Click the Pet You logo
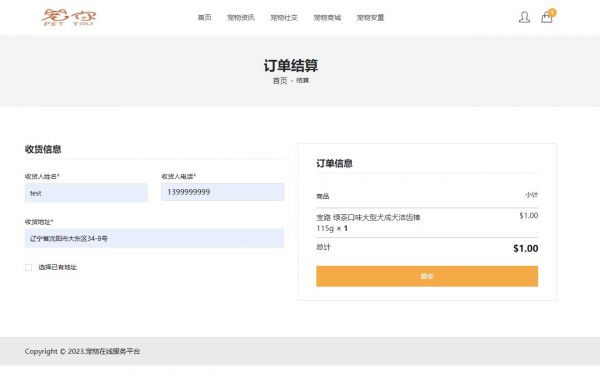 [69, 18]
